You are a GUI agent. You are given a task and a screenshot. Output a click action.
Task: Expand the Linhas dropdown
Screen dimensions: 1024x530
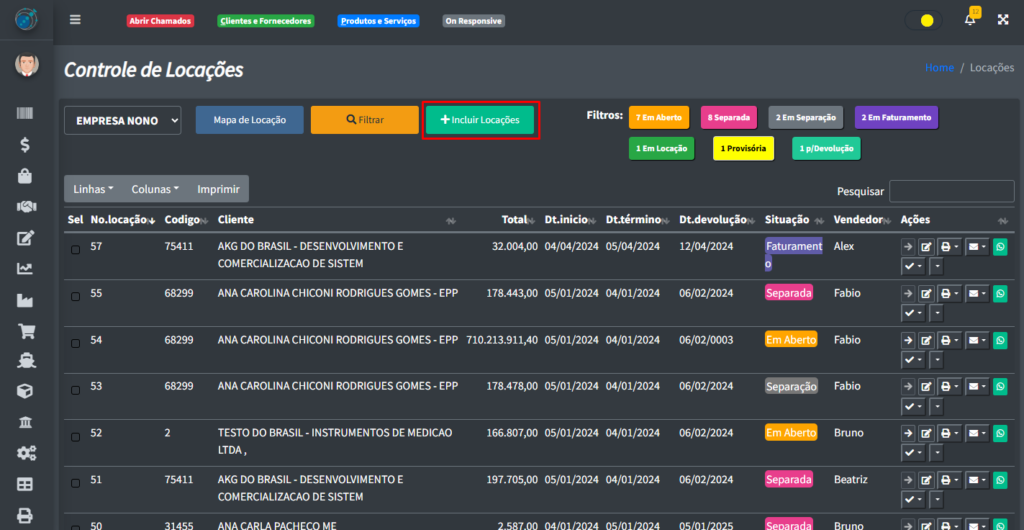coord(93,189)
